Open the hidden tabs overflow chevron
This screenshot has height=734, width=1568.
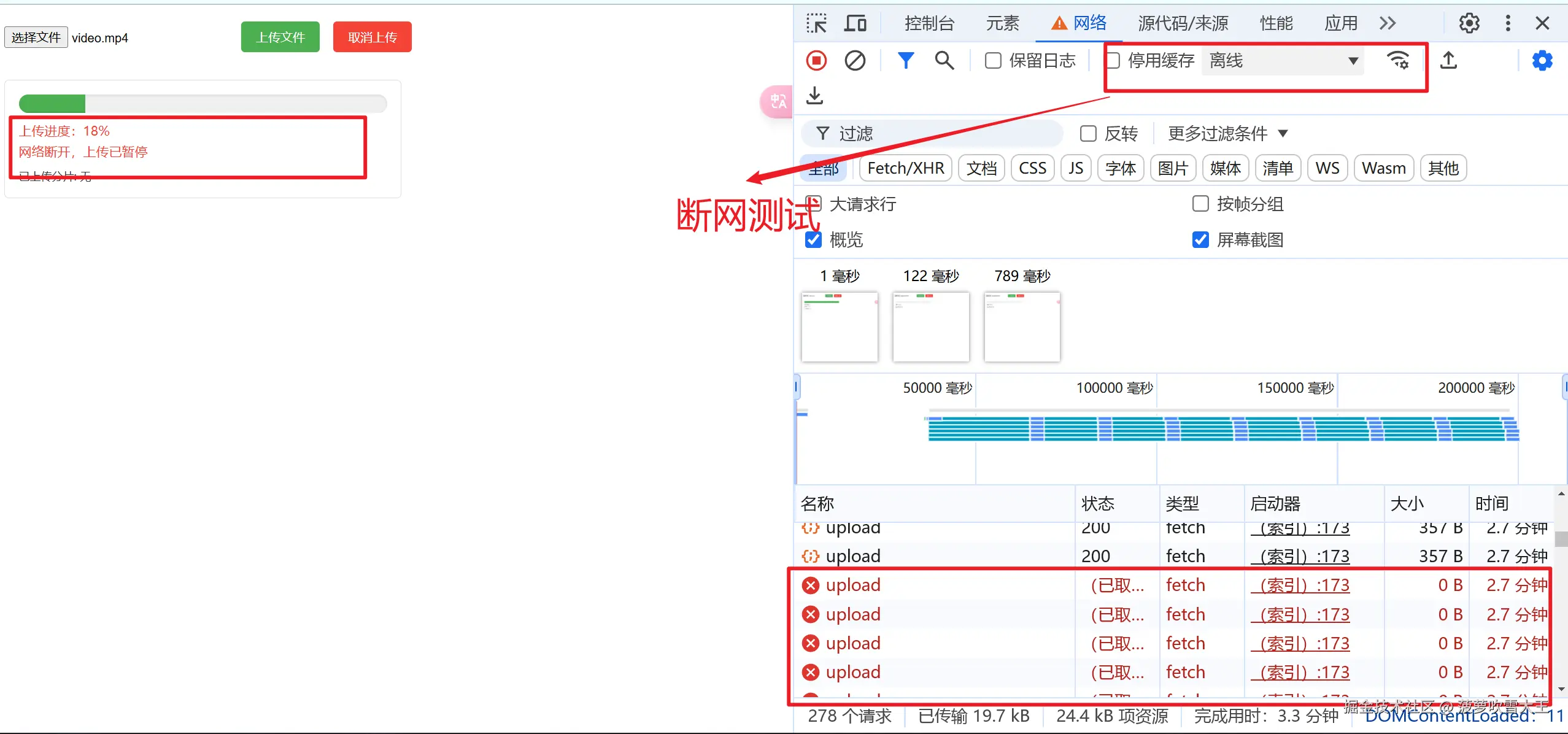[1388, 23]
